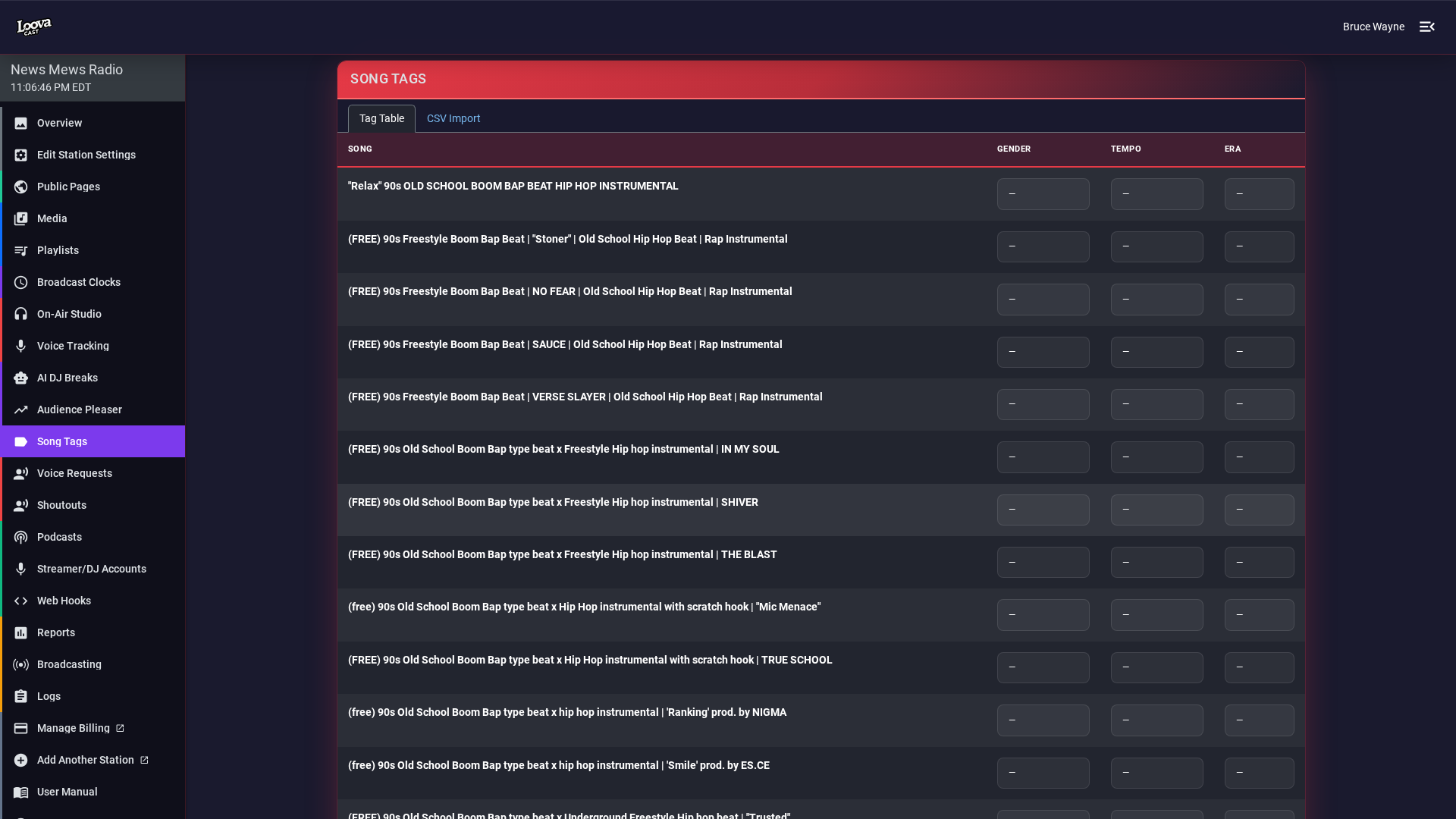Click the Broadcast Clocks clock icon

point(20,282)
